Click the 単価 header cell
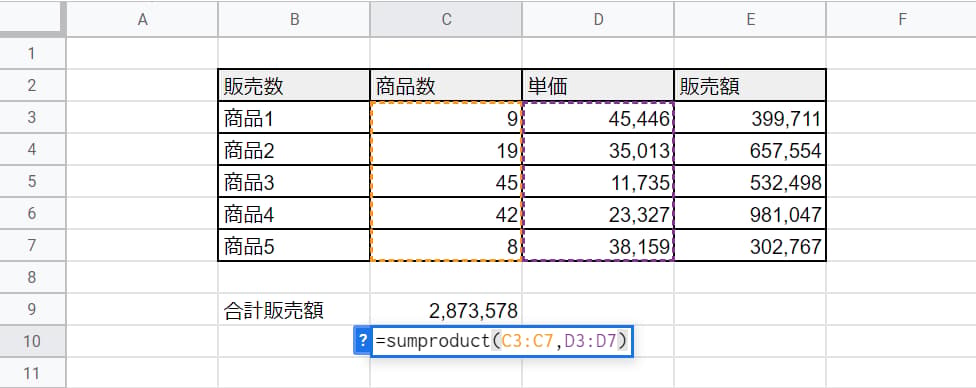The width and height of the screenshot is (976, 388). tap(598, 85)
